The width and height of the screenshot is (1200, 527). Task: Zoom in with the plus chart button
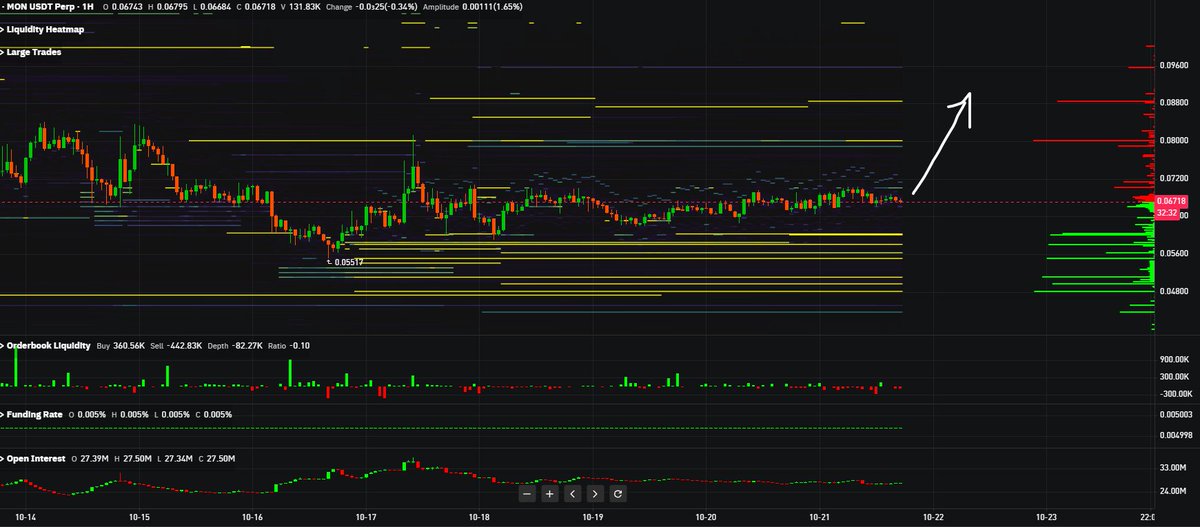pos(549,493)
